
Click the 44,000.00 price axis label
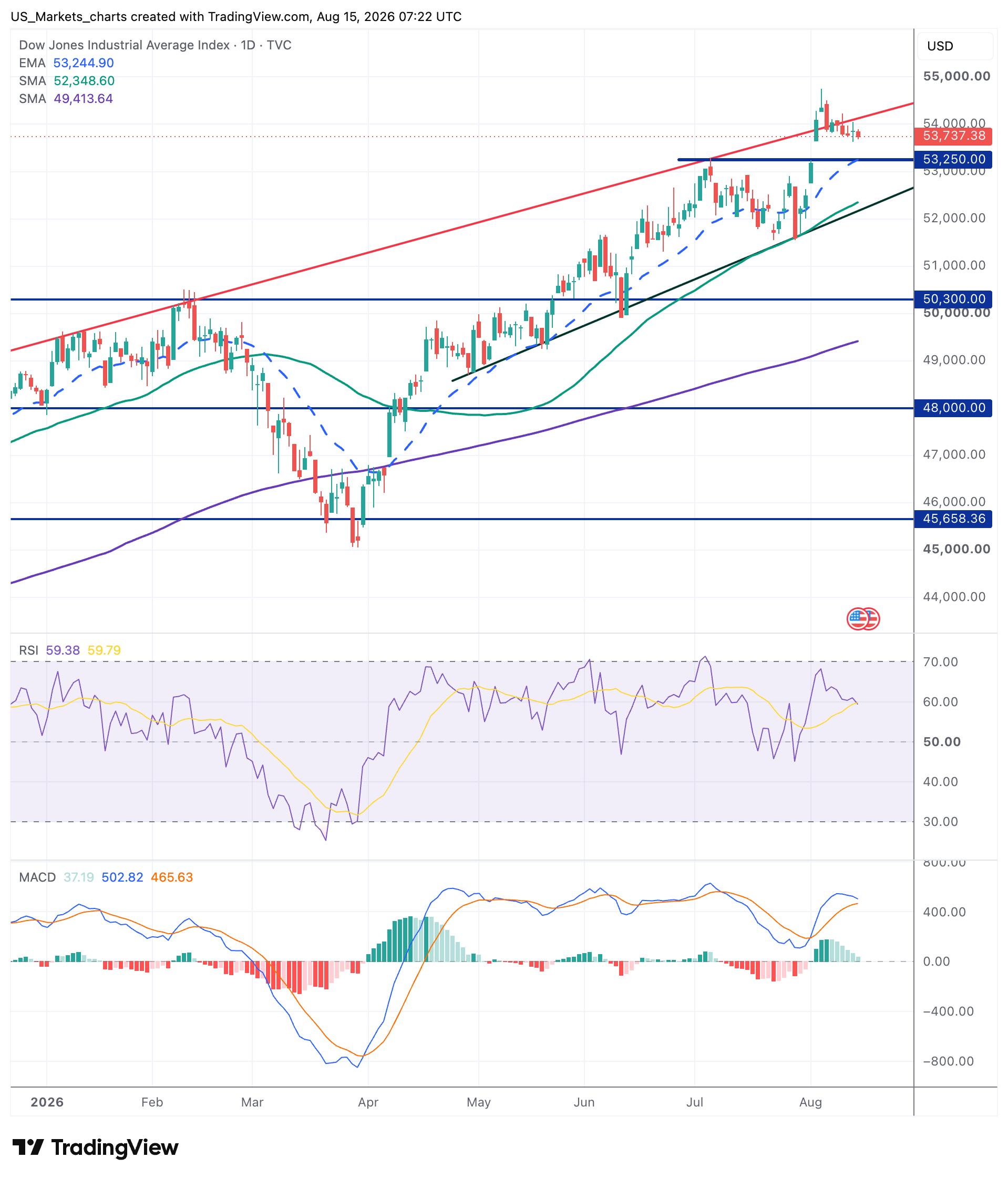click(x=954, y=596)
